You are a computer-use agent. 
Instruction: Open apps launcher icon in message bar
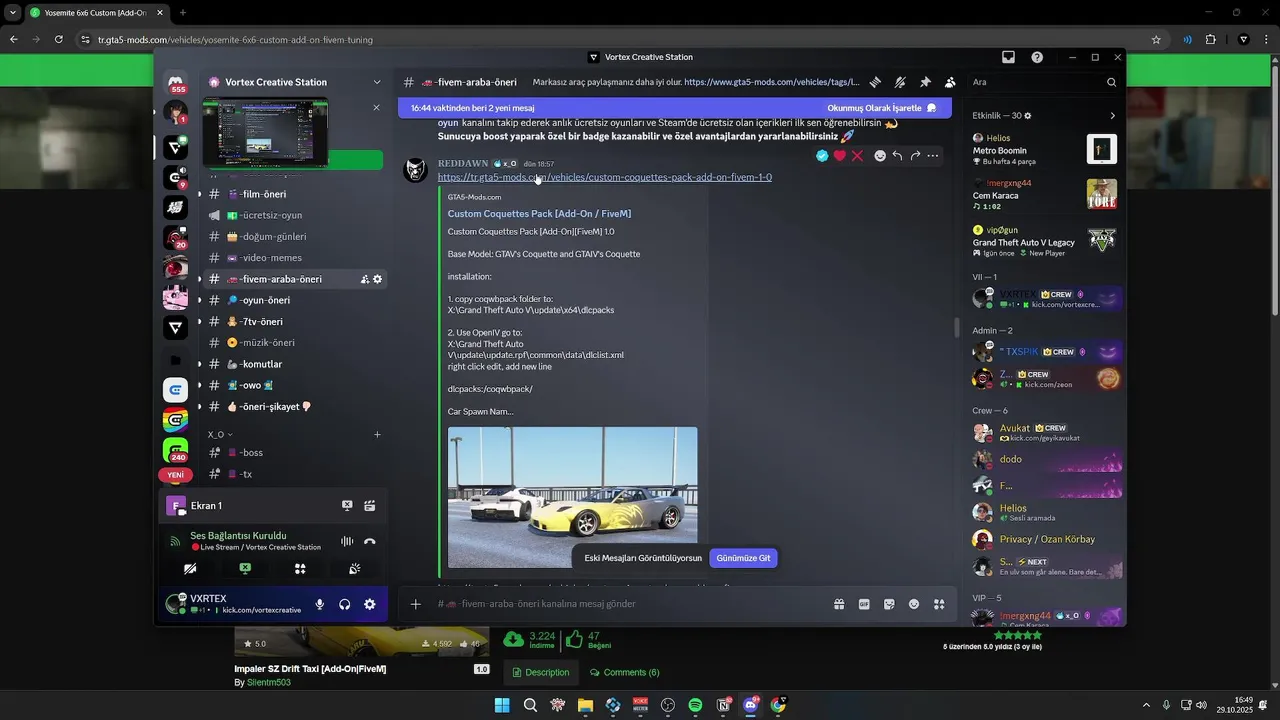pos(939,604)
